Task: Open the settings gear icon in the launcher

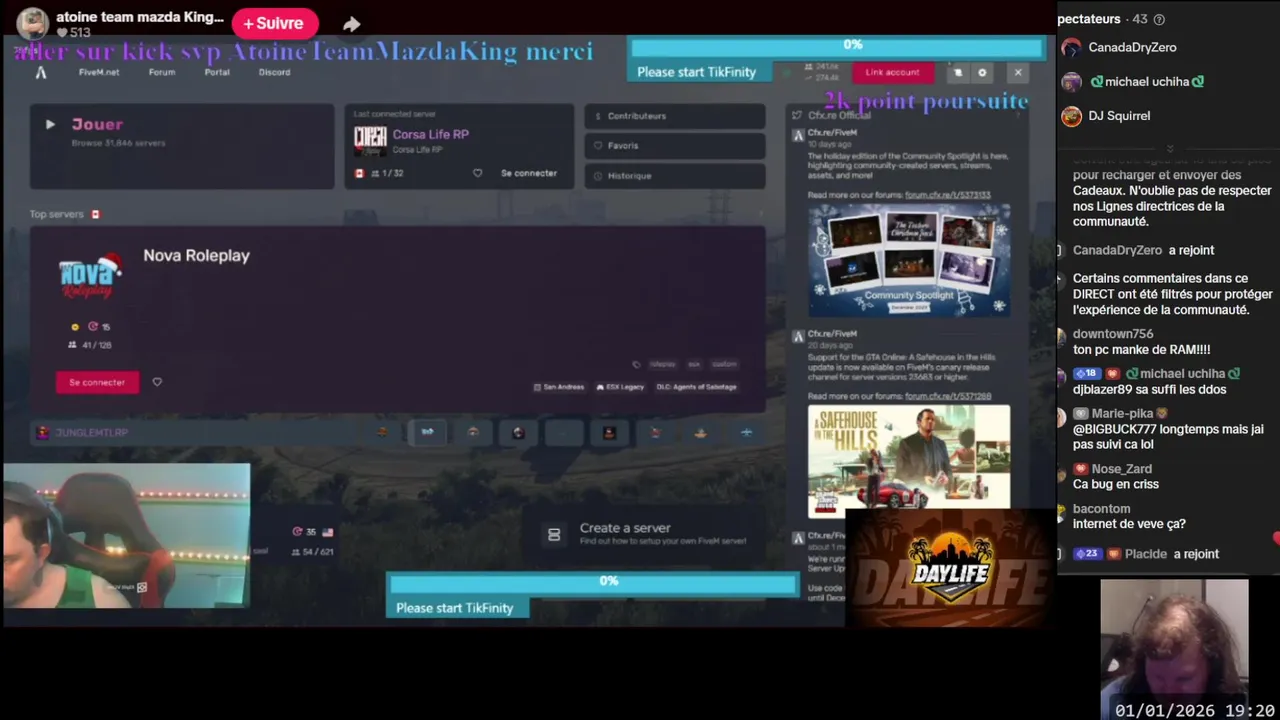Action: click(982, 72)
